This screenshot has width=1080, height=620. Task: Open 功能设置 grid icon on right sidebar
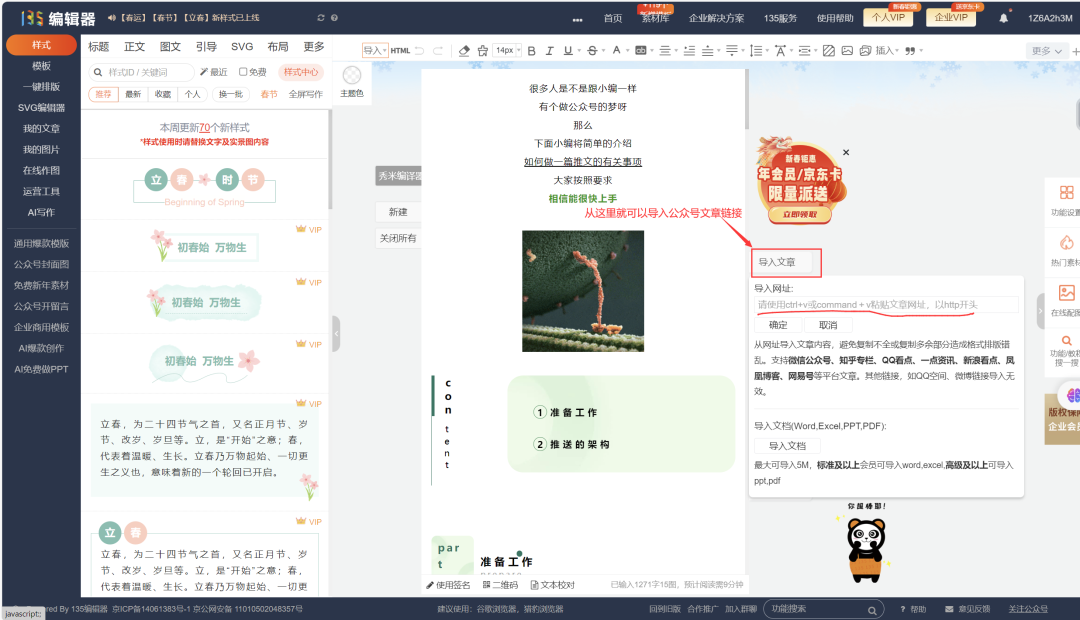[1066, 192]
